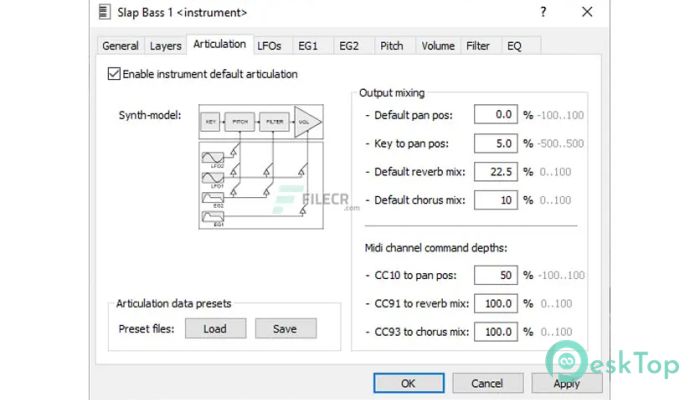Click the Preset files label

[x=146, y=329]
